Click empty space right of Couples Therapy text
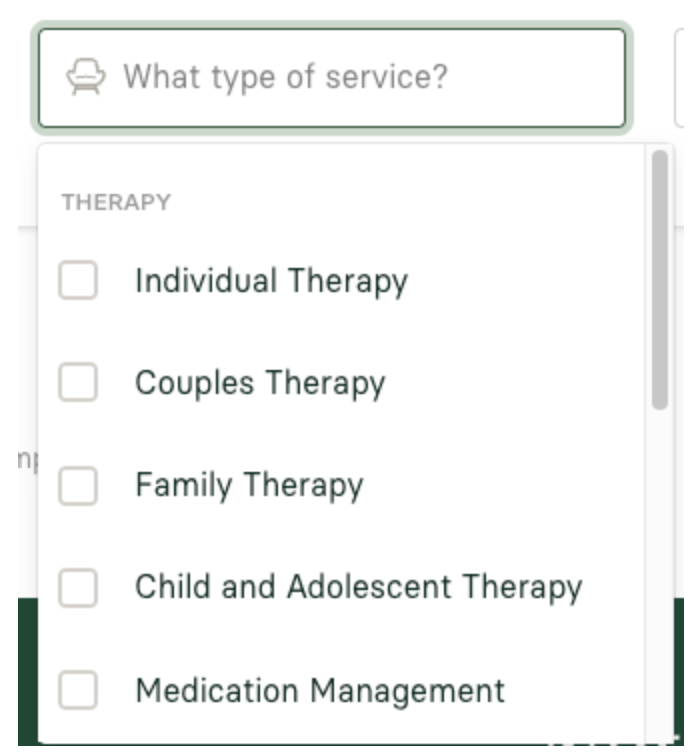 (513, 384)
